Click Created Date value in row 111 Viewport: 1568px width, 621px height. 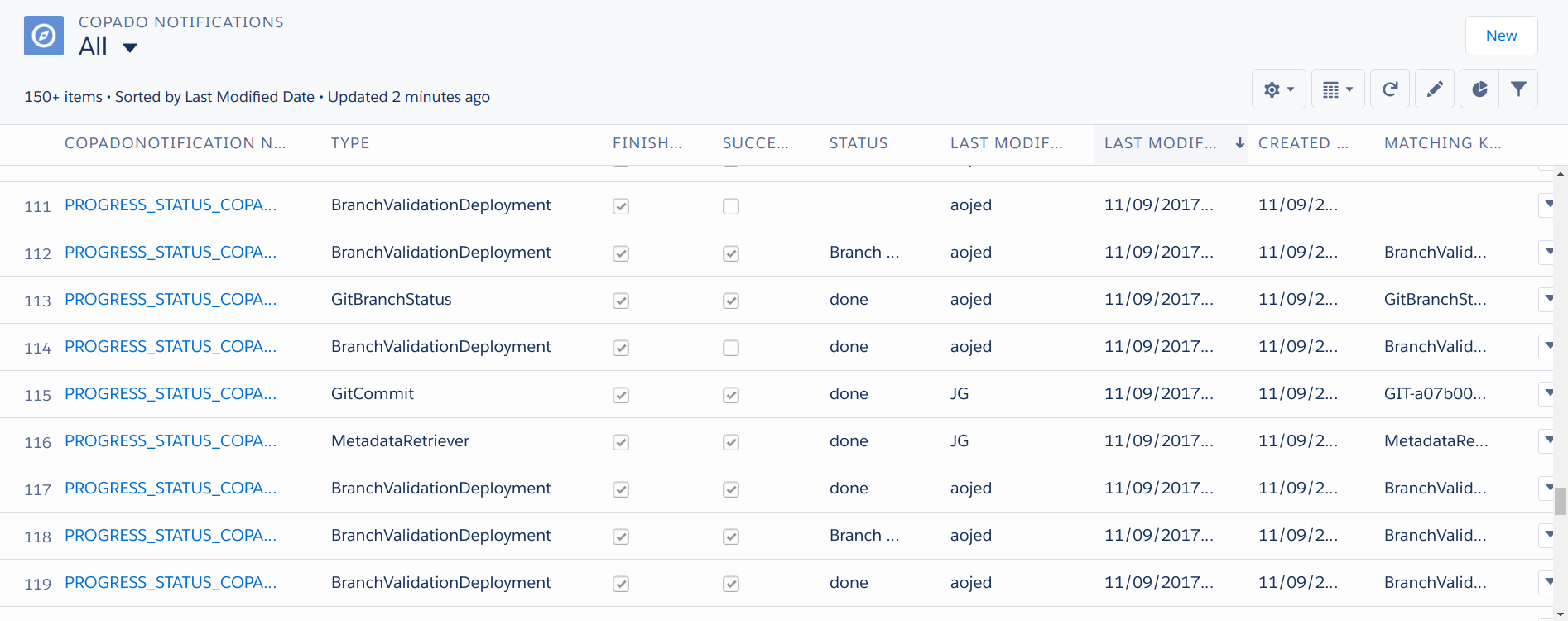click(x=1298, y=205)
